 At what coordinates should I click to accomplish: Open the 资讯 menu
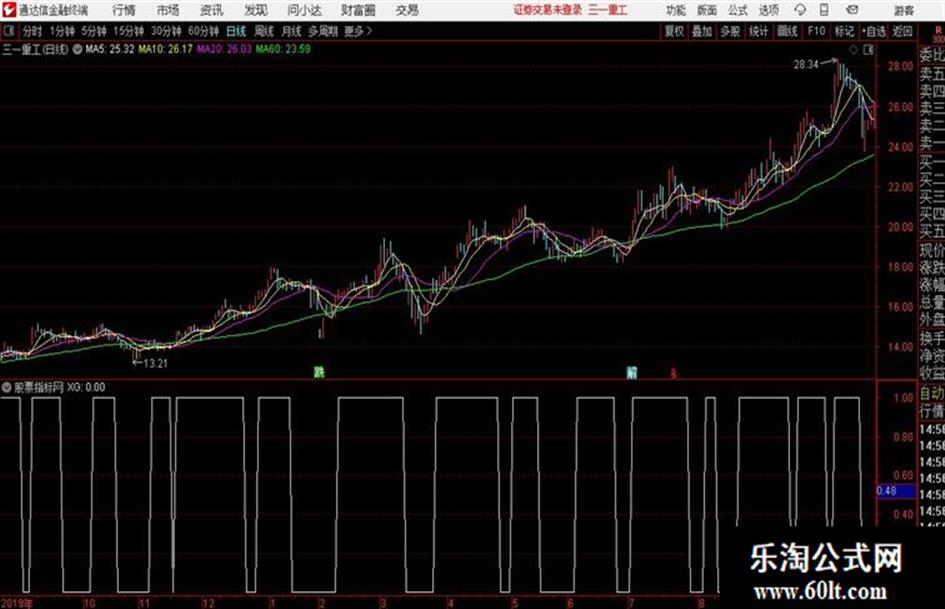click(211, 10)
